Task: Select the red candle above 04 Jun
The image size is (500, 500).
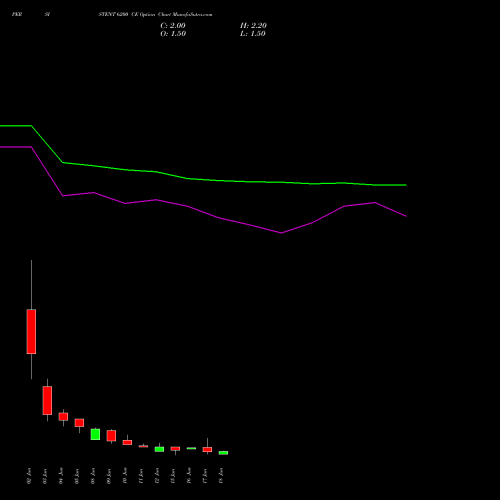Action: [x=63, y=417]
